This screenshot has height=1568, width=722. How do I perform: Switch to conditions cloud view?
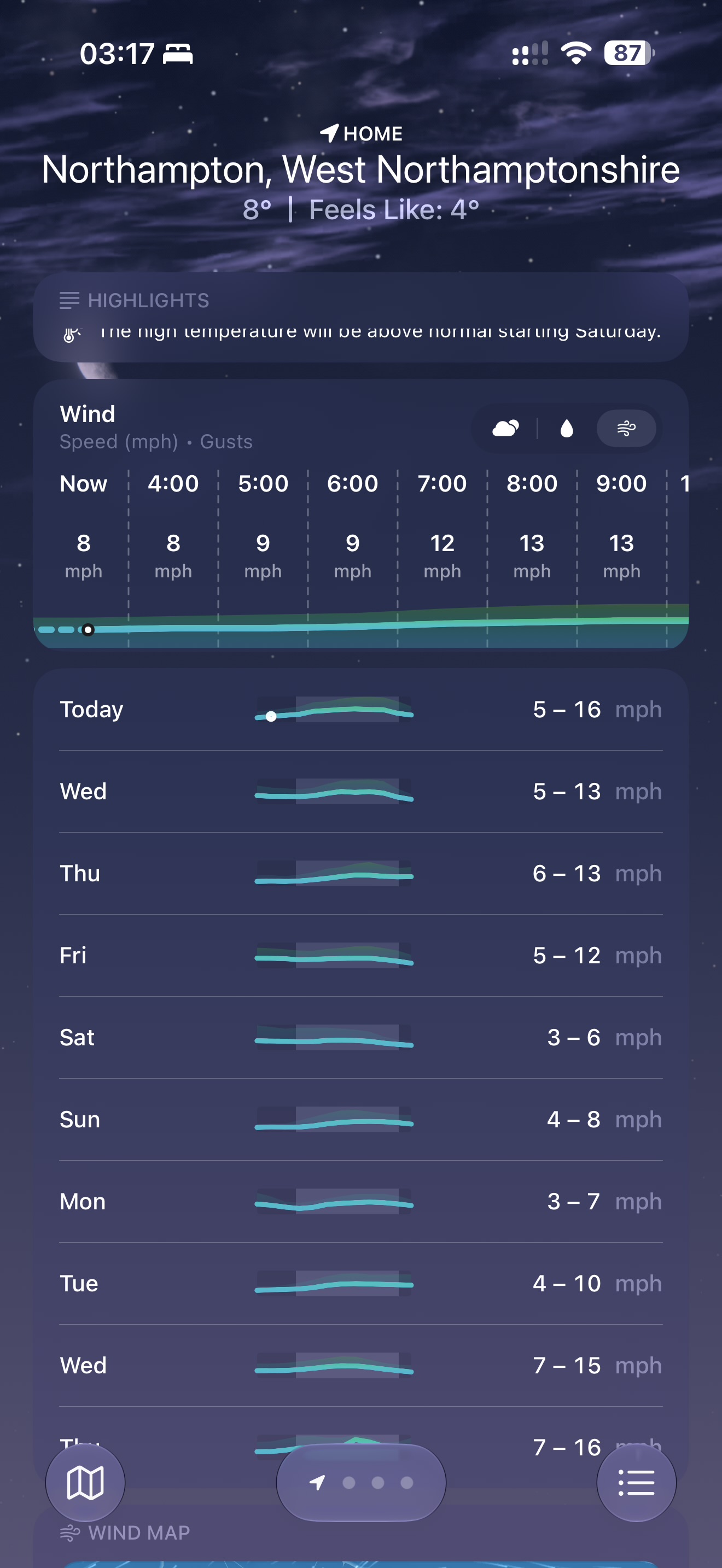(505, 429)
